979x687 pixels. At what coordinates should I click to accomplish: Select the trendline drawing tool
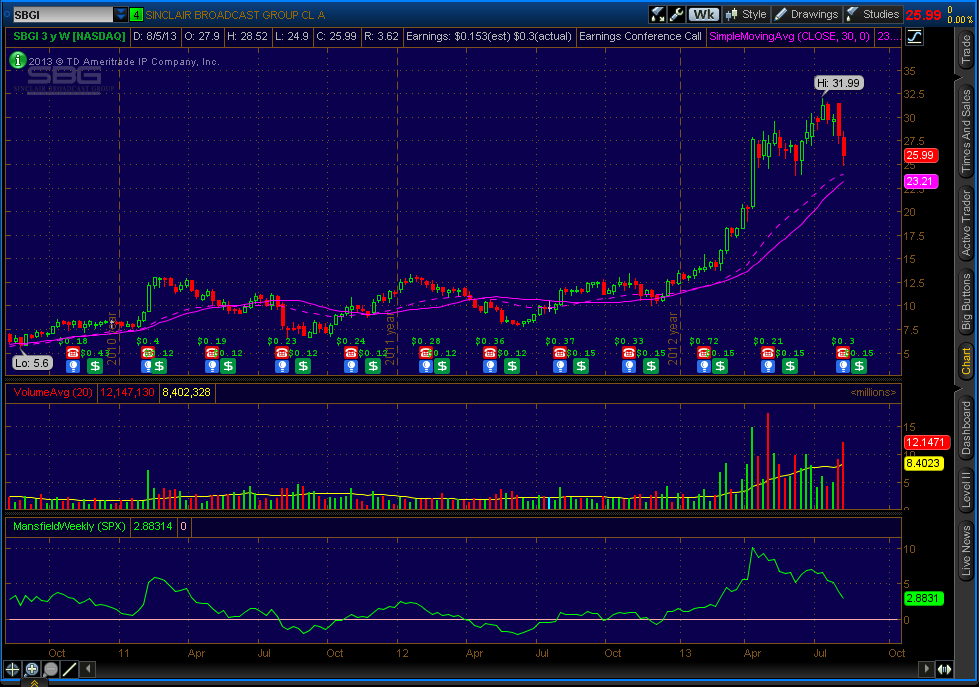(70, 670)
